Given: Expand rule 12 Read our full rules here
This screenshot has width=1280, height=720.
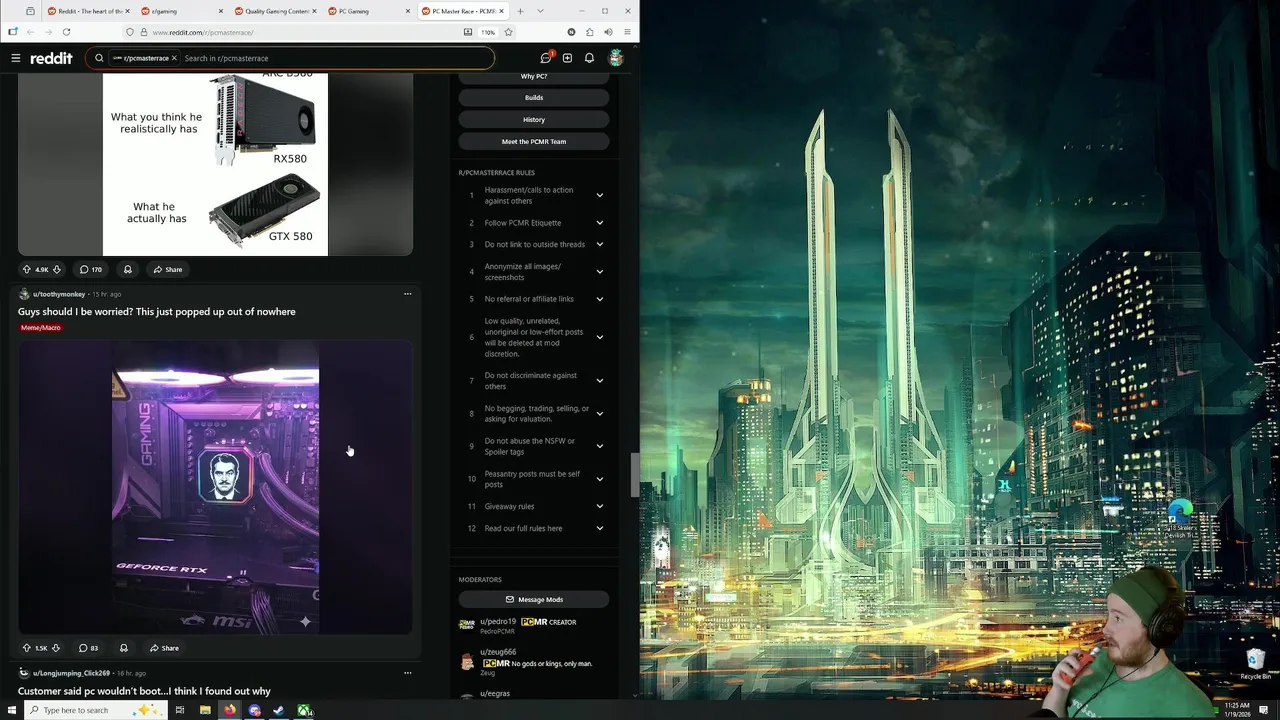Looking at the screenshot, I should coord(600,528).
